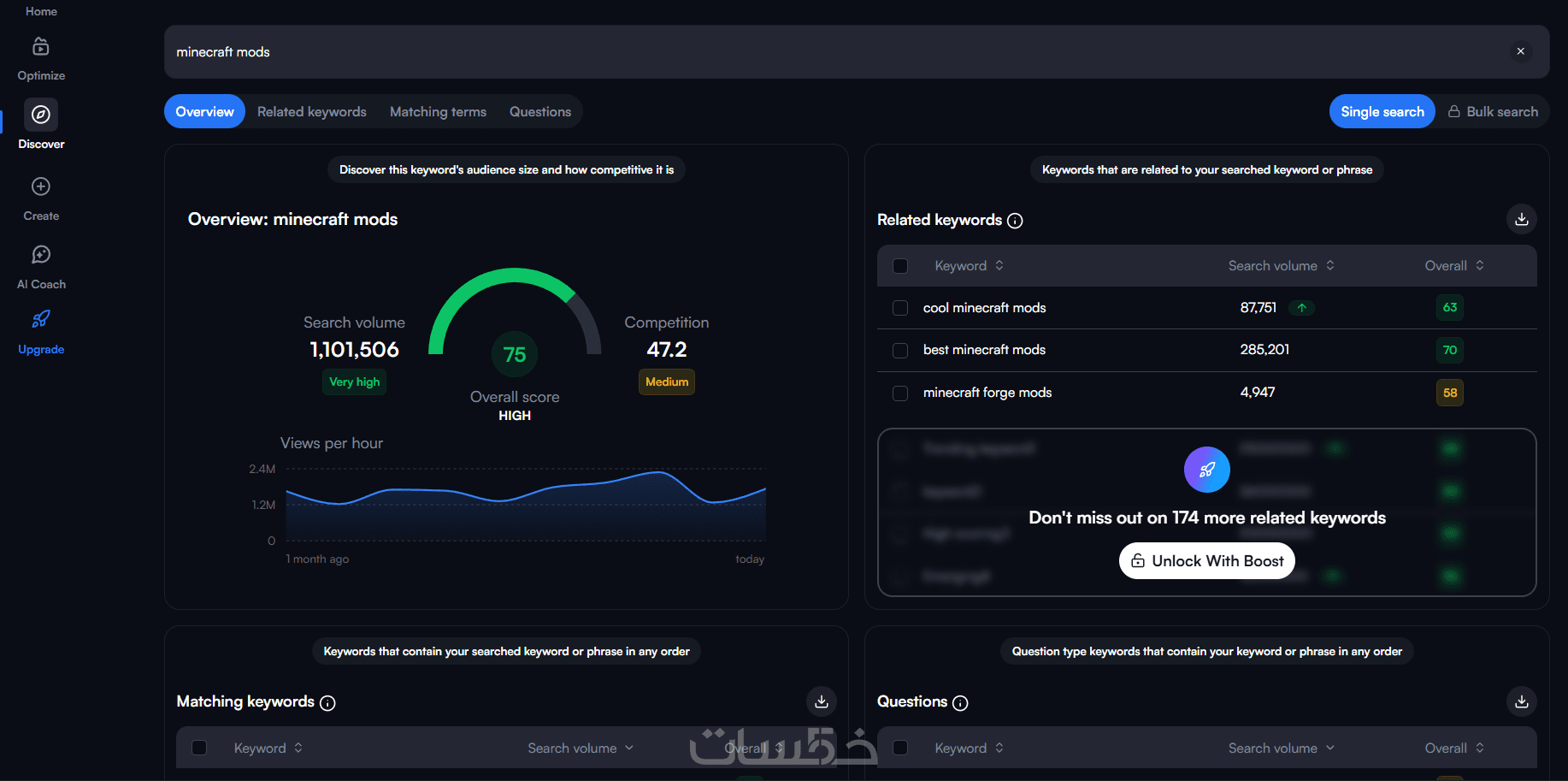Download the Related keywords list

click(x=1521, y=220)
